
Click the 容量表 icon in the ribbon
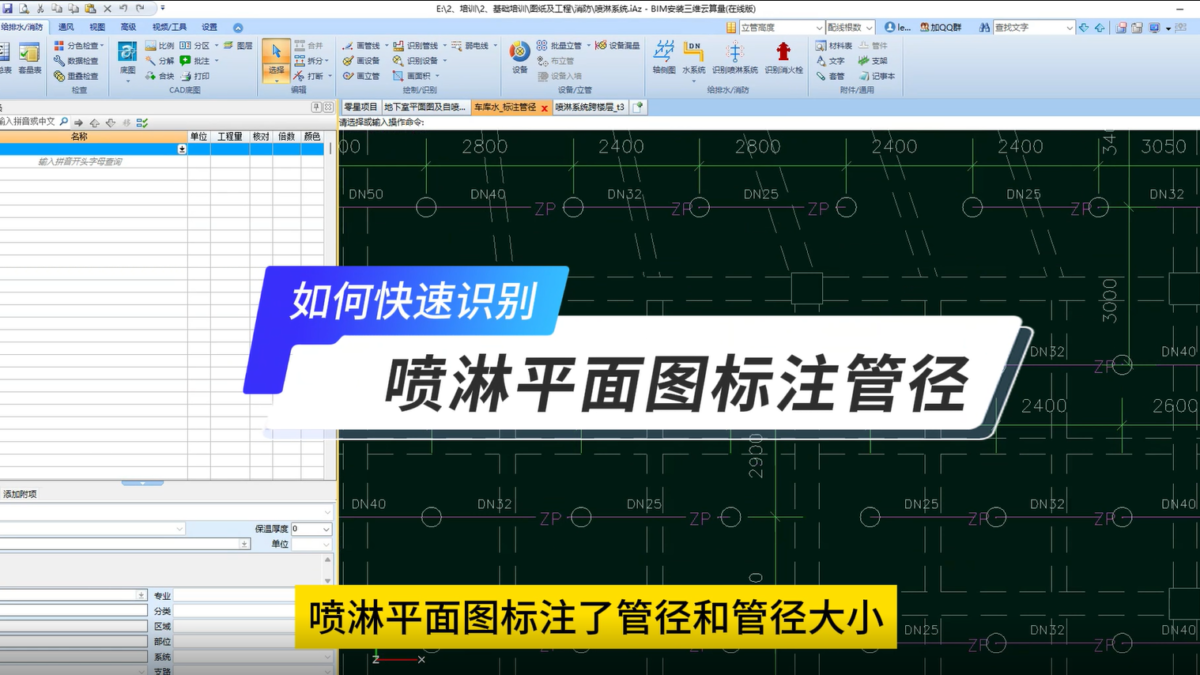pos(29,58)
